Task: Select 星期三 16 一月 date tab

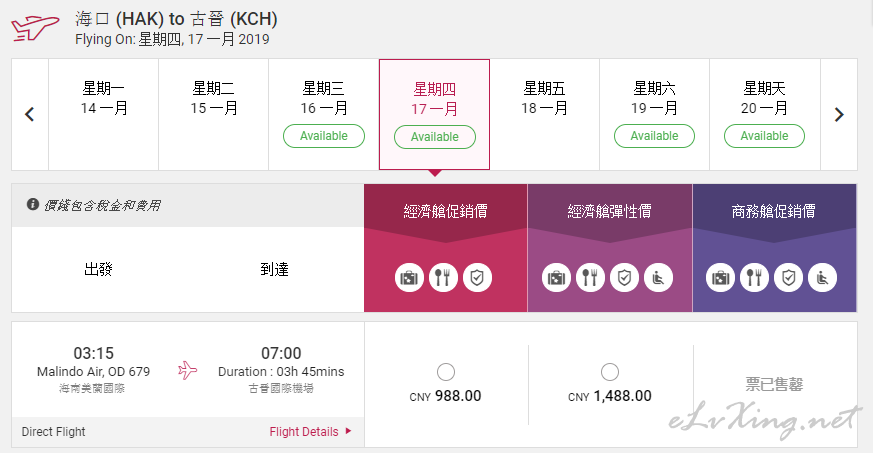Action: (x=324, y=115)
